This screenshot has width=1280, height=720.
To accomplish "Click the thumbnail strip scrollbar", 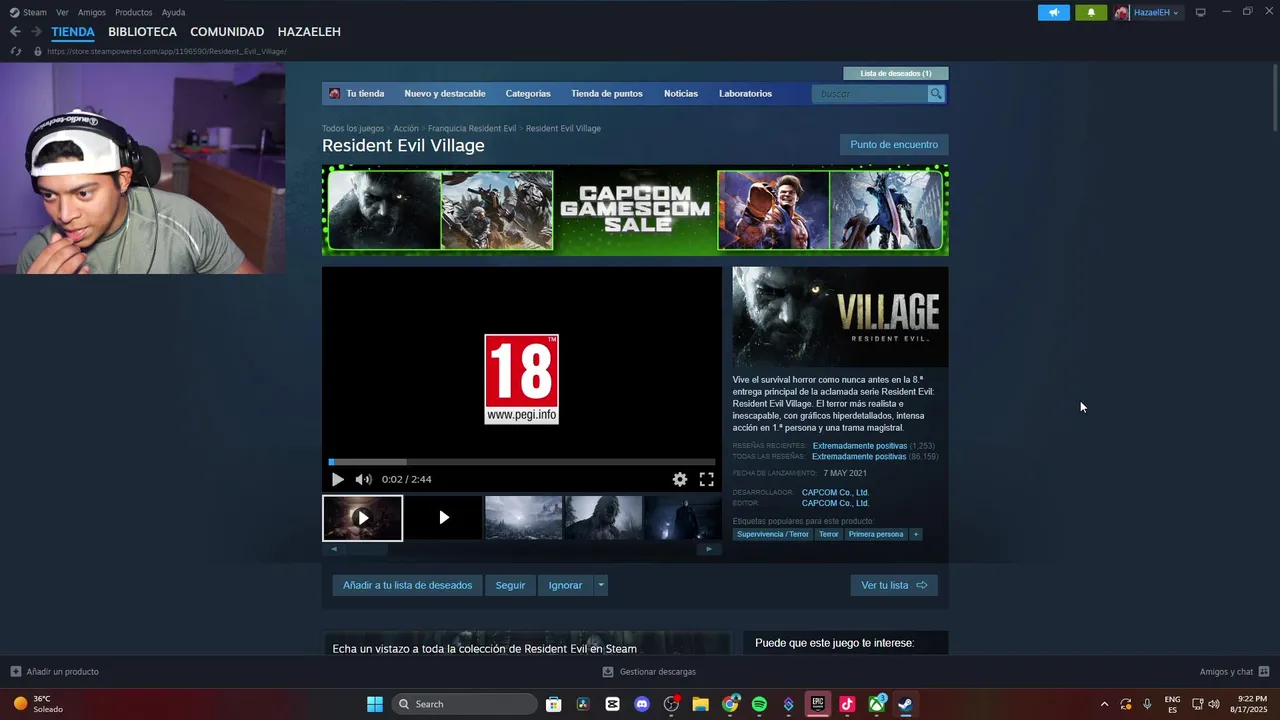I will point(522,549).
